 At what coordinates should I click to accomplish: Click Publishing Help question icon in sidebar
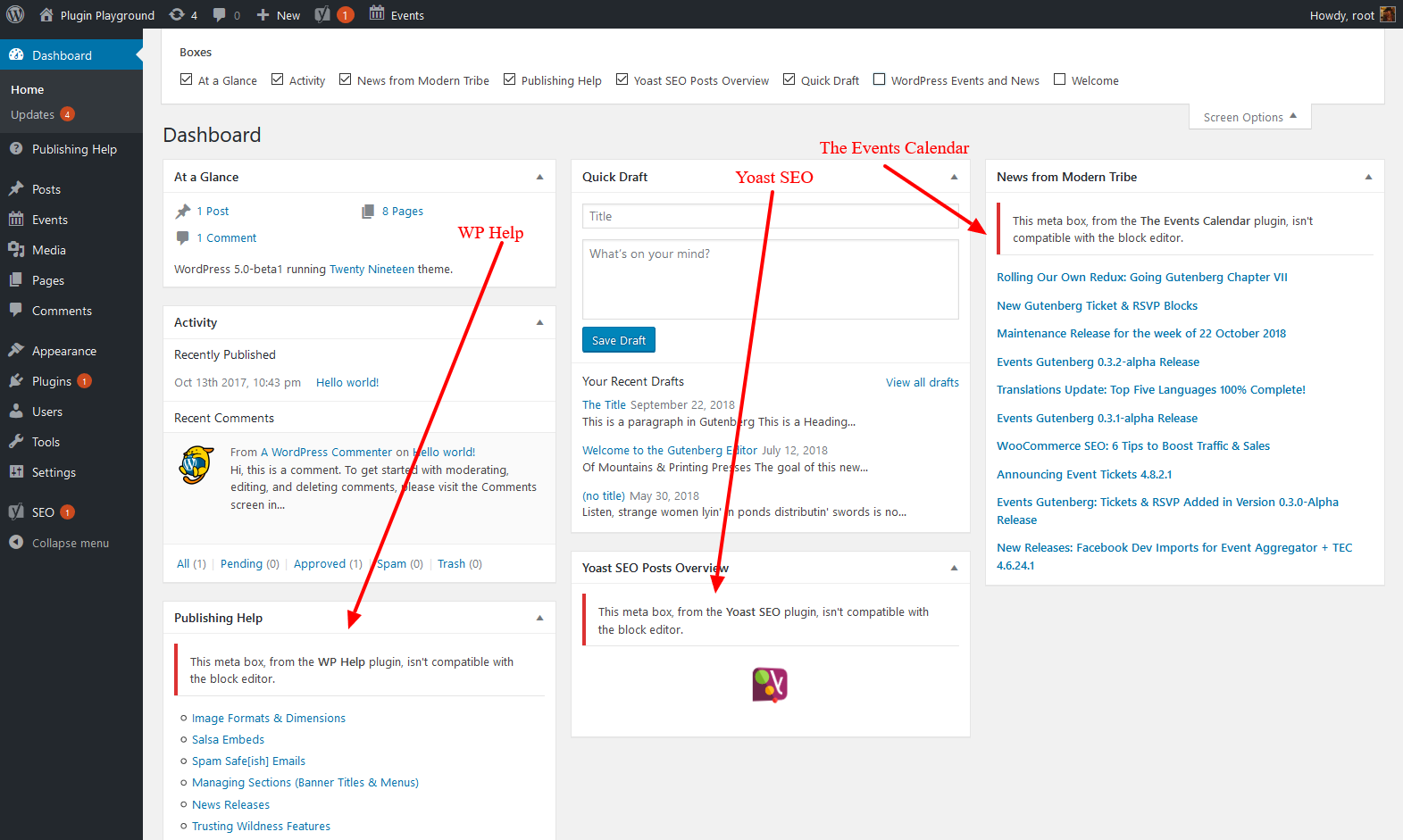tap(16, 149)
